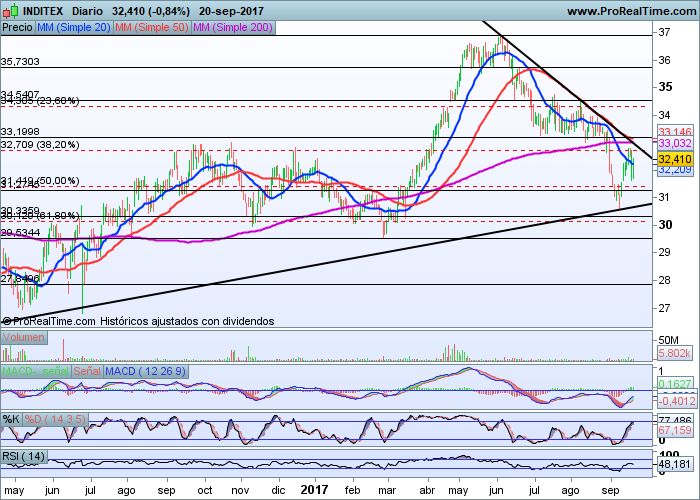Click the bold 35 price axis value

point(665,87)
